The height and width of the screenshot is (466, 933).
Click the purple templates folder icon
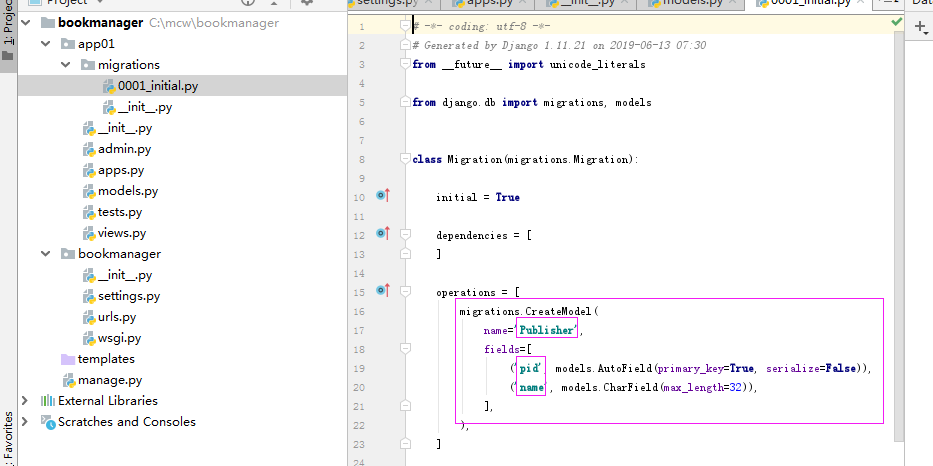click(68, 359)
